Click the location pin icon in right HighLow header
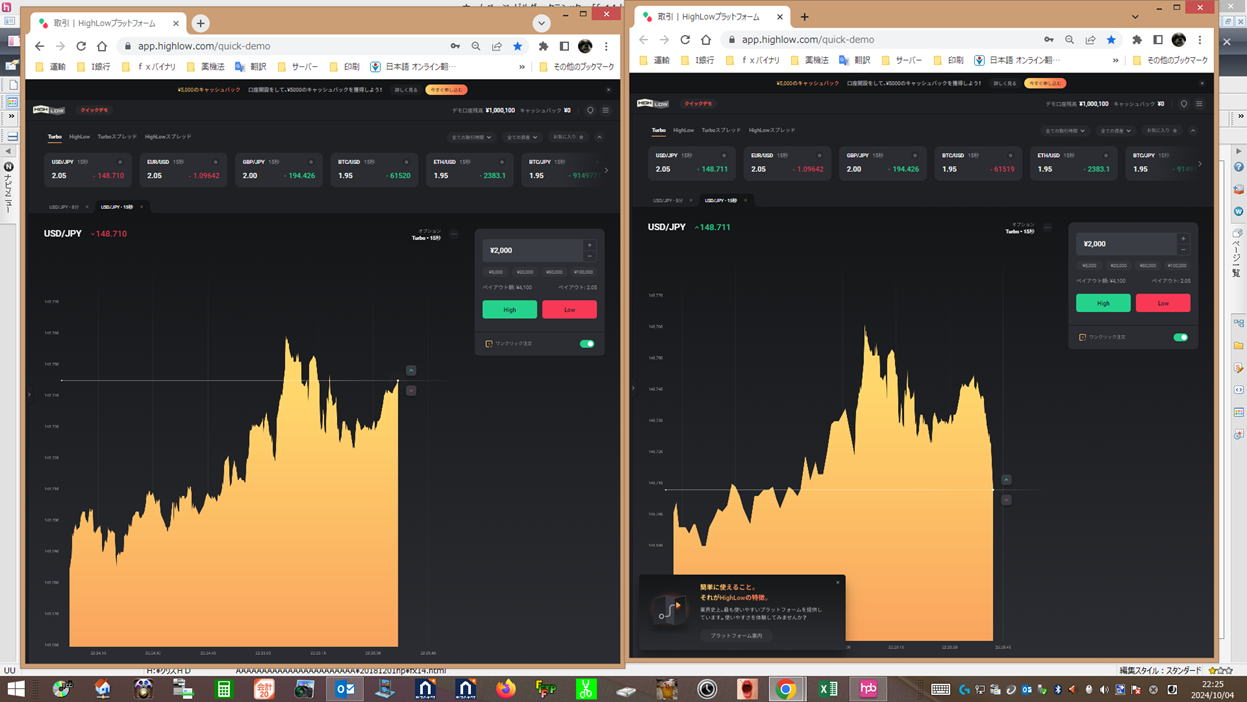This screenshot has height=702, width=1247. [1184, 104]
